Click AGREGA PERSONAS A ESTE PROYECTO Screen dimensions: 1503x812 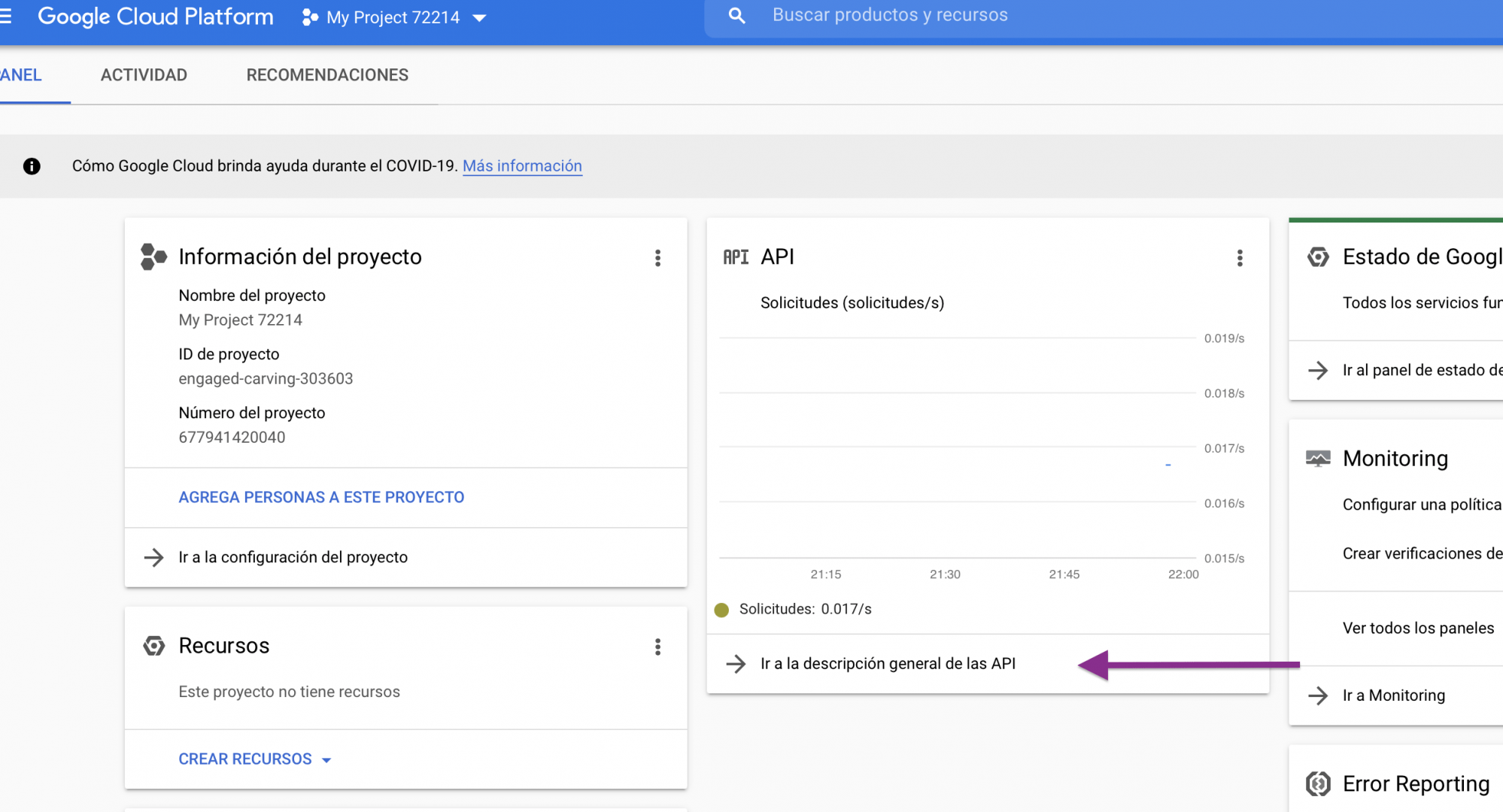321,497
